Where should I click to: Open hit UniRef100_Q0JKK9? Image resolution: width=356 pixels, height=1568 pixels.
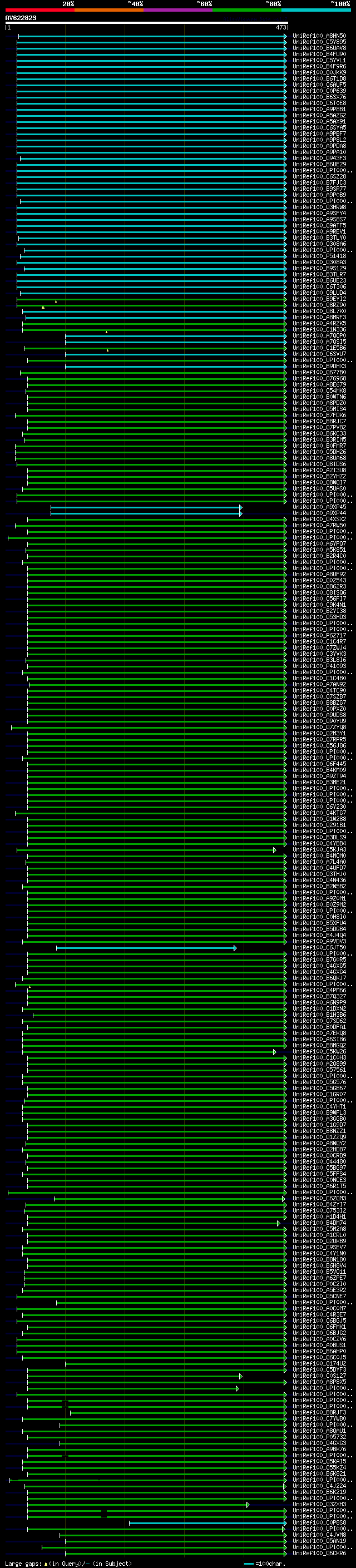(x=319, y=72)
